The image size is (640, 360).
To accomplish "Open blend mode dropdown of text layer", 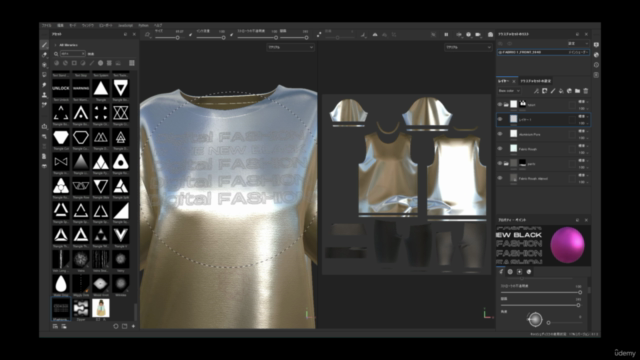I will click(583, 102).
